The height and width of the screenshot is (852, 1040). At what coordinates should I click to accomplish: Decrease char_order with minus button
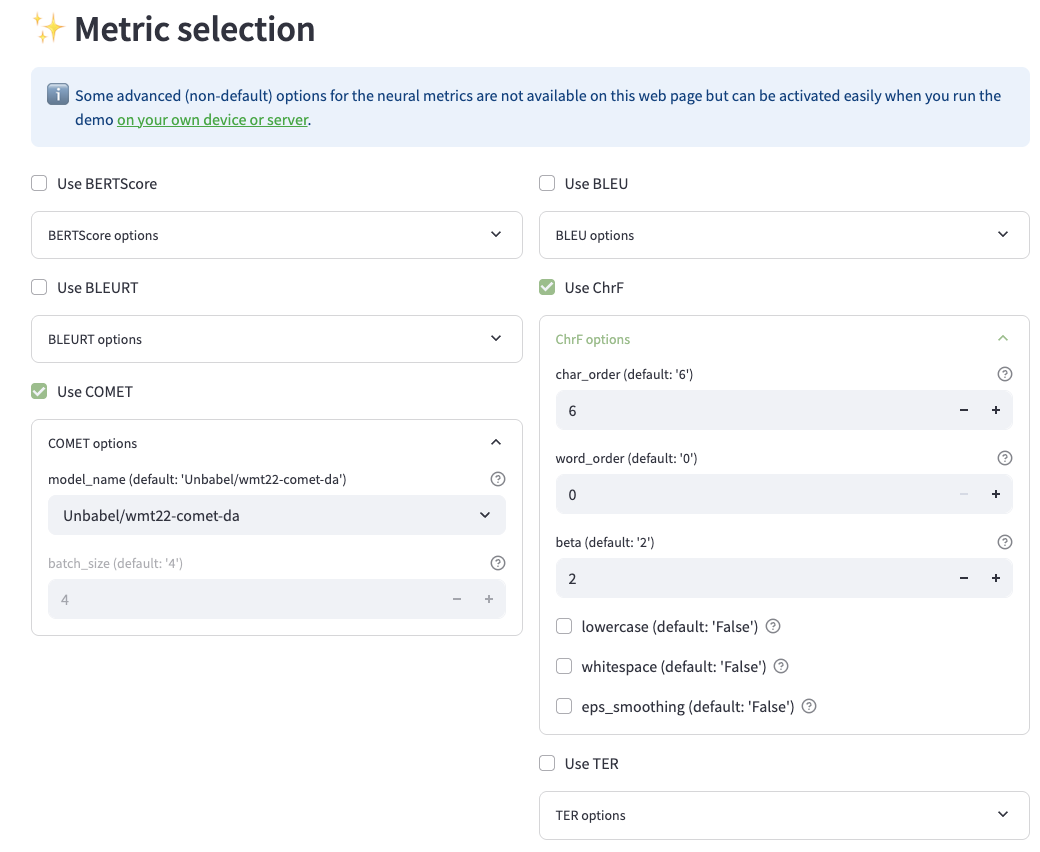click(964, 410)
